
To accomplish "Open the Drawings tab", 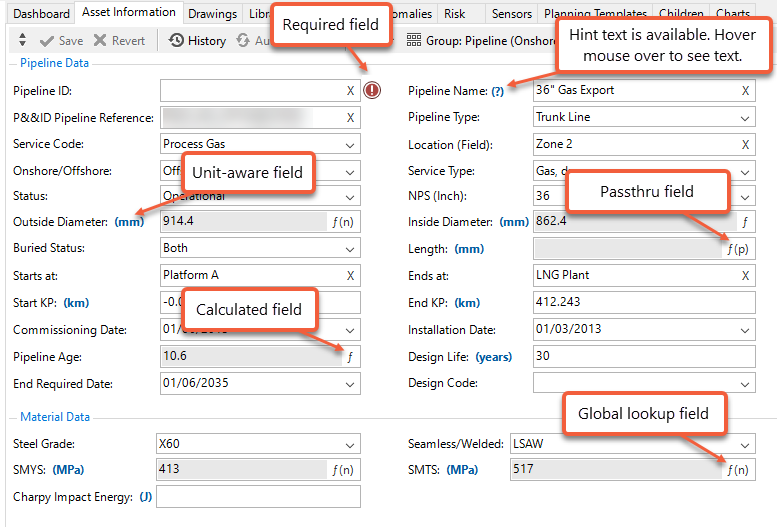I will [212, 14].
